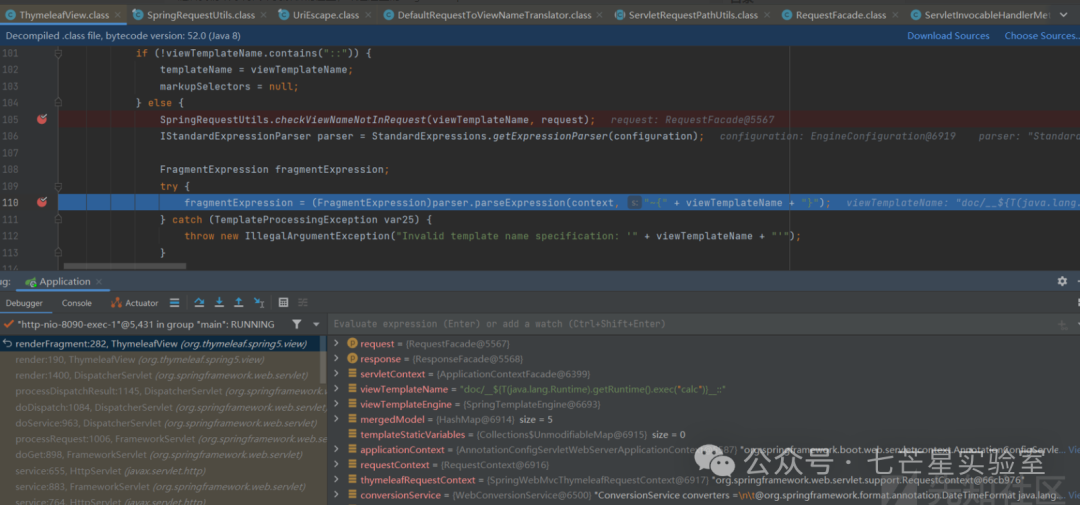This screenshot has height=505, width=1080.
Task: Click the threads view list icon beside Actuator
Action: tap(174, 302)
